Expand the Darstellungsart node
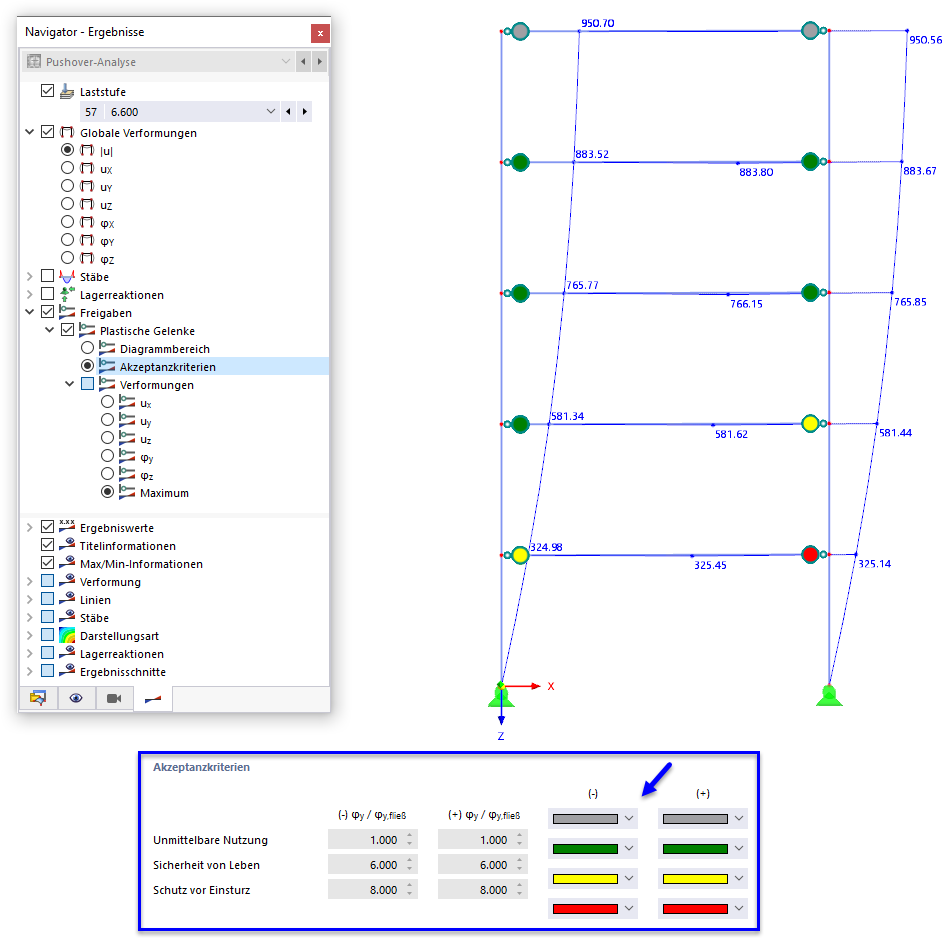Image resolution: width=942 pixels, height=938 pixels. (x=29, y=635)
